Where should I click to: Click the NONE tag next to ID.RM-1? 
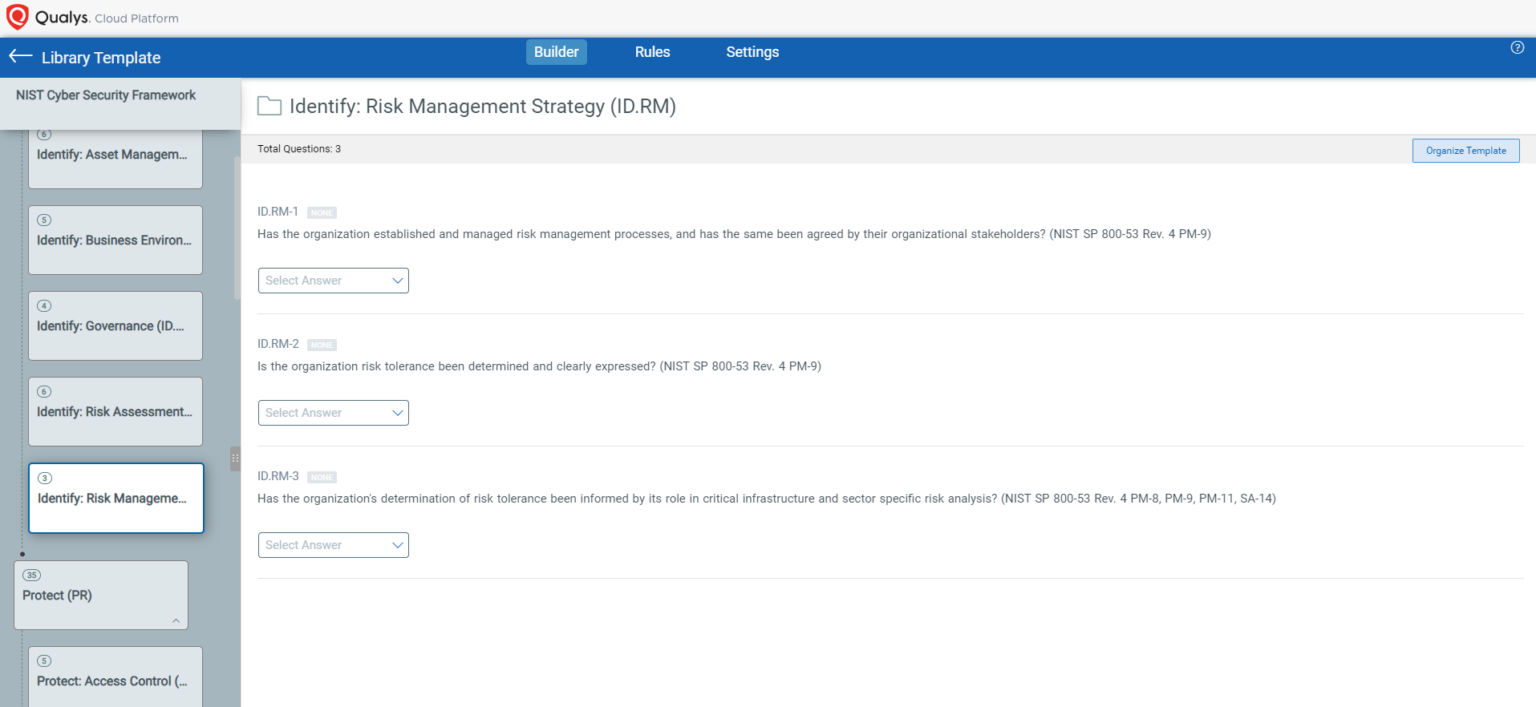(322, 212)
